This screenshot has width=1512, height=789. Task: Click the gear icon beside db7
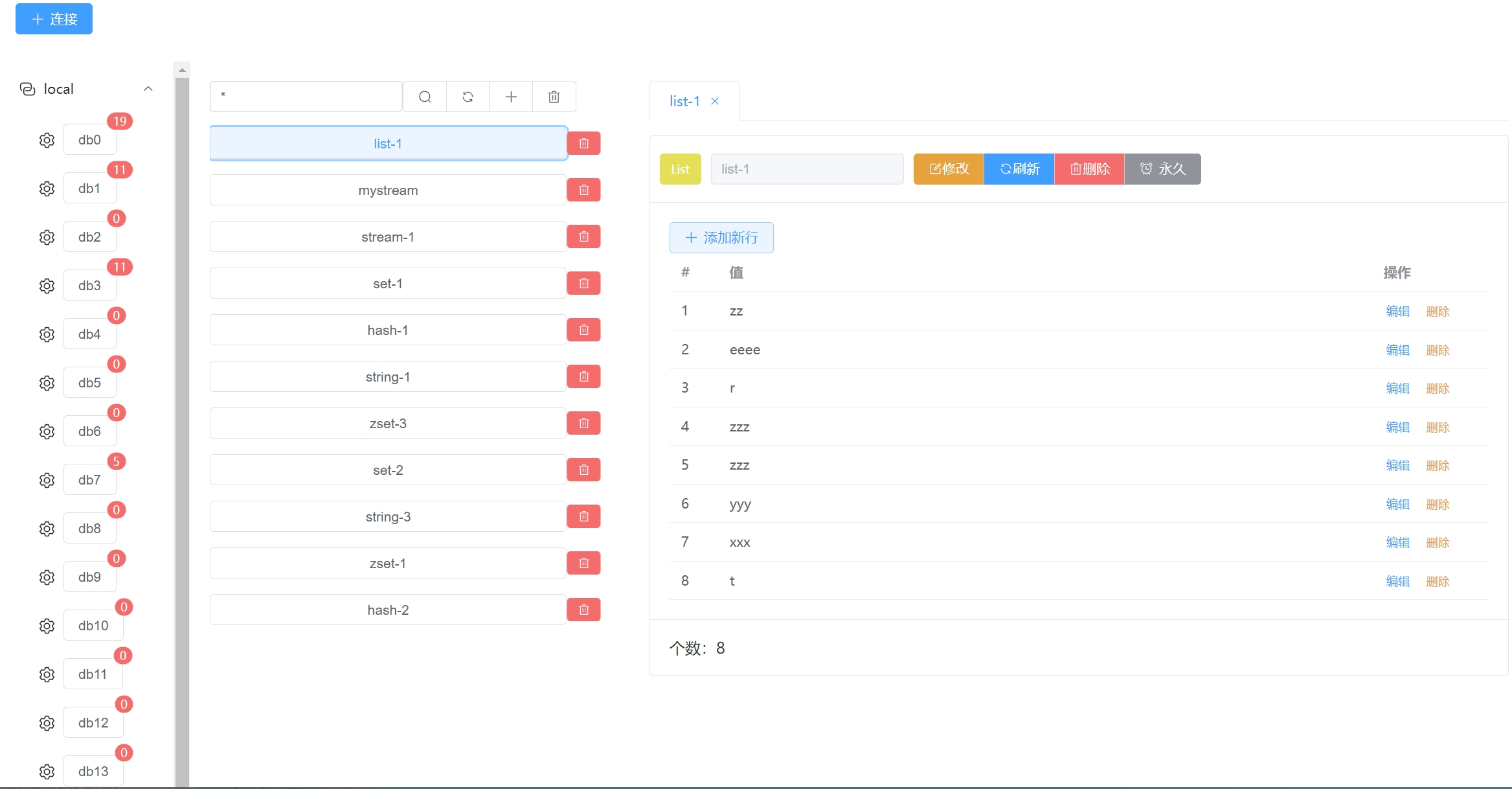pyautogui.click(x=47, y=480)
